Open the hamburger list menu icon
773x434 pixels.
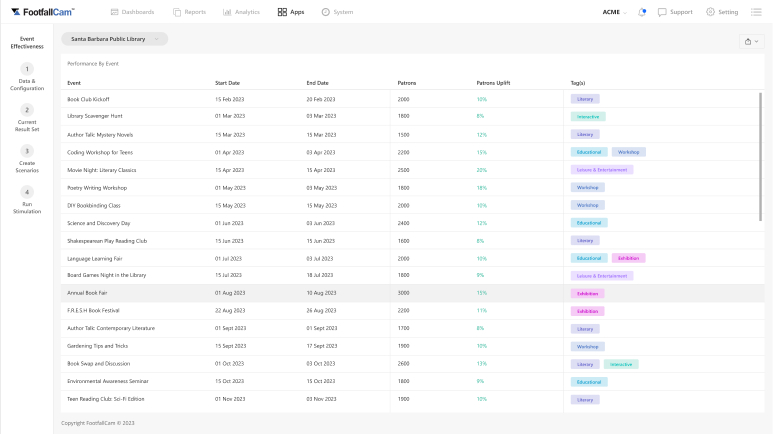point(758,12)
